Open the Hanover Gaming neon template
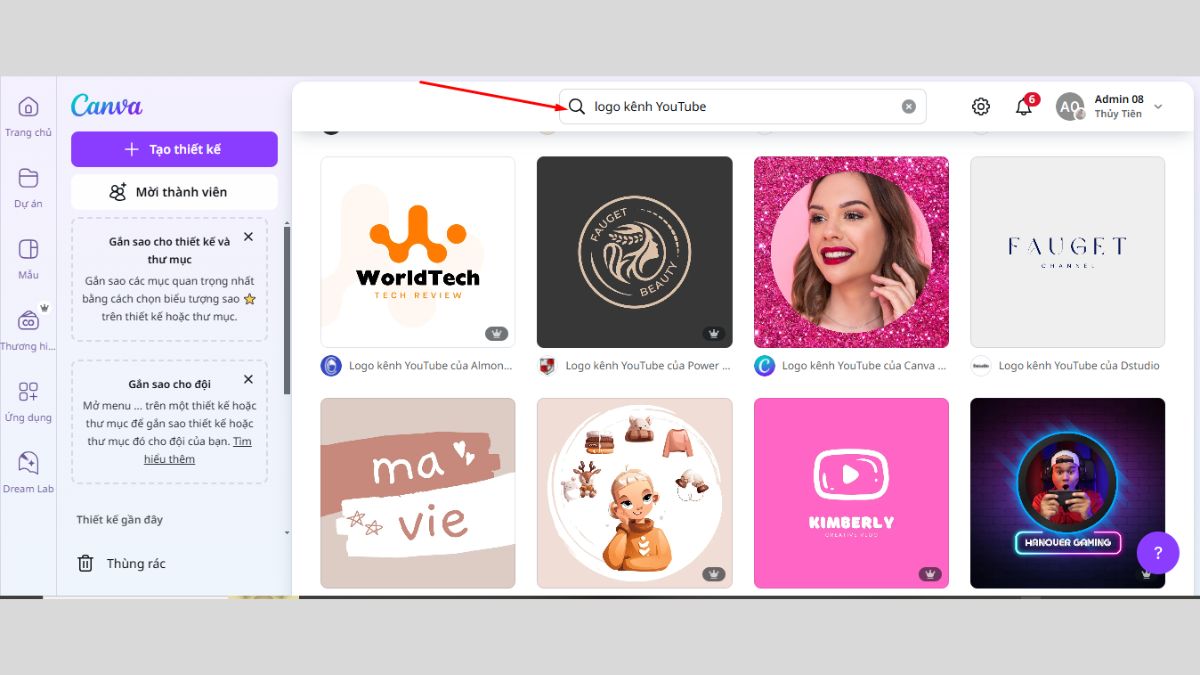 tap(1067, 493)
